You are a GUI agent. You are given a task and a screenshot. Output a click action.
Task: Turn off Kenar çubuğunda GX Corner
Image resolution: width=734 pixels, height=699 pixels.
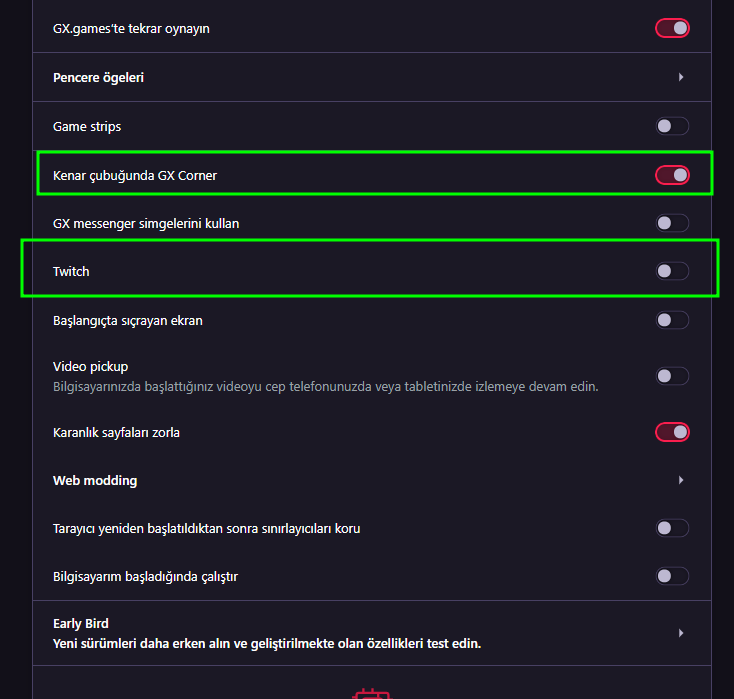point(672,175)
